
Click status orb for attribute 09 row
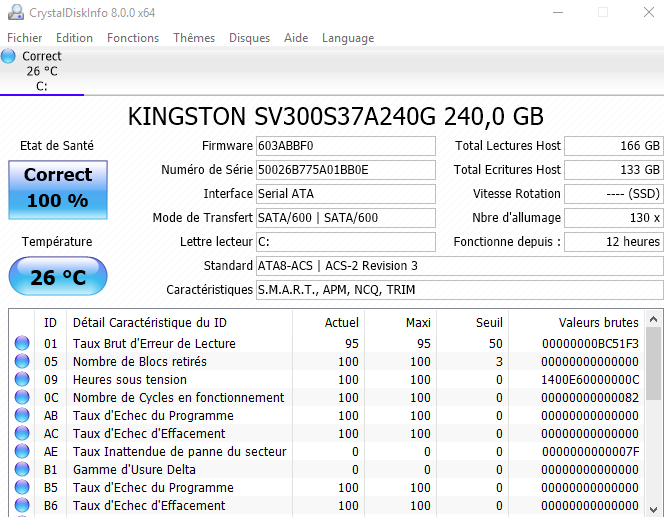pos(22,379)
